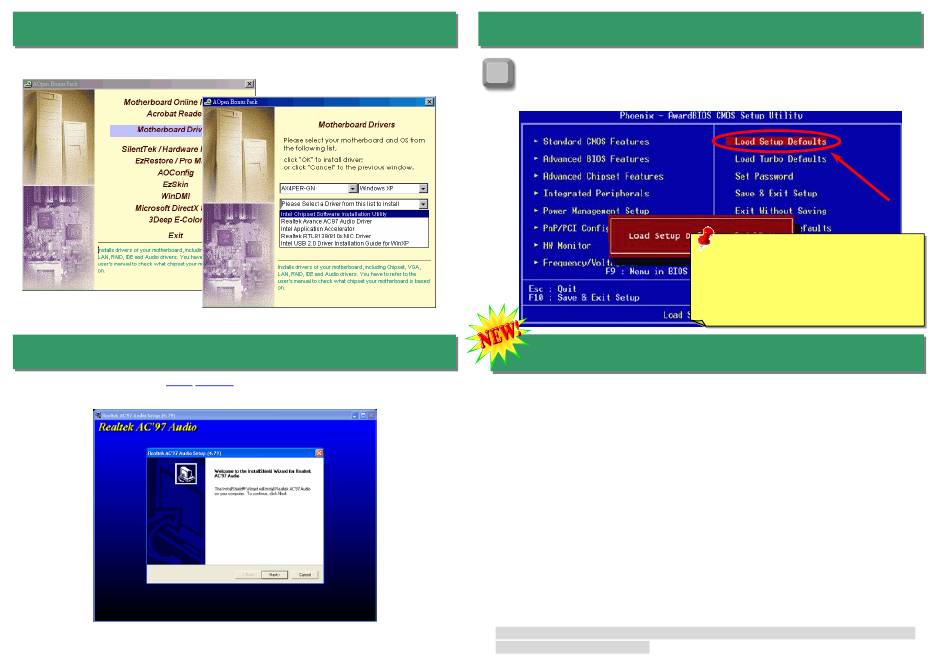Click Exit in the Bonus Pack menu
Screen dimensions: 950x659
tap(176, 236)
